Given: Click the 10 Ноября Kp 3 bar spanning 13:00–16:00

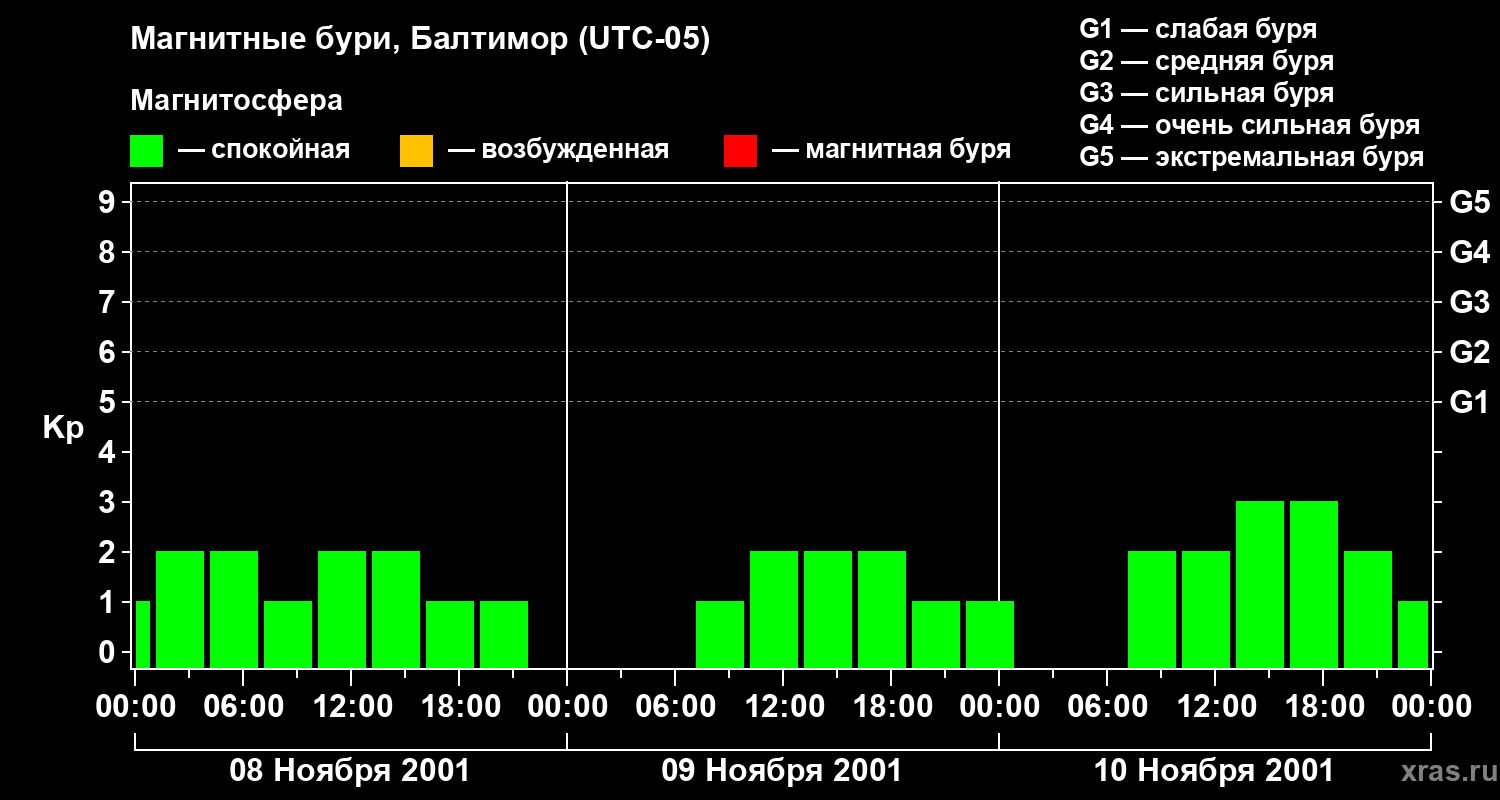Looking at the screenshot, I should [x=1260, y=584].
